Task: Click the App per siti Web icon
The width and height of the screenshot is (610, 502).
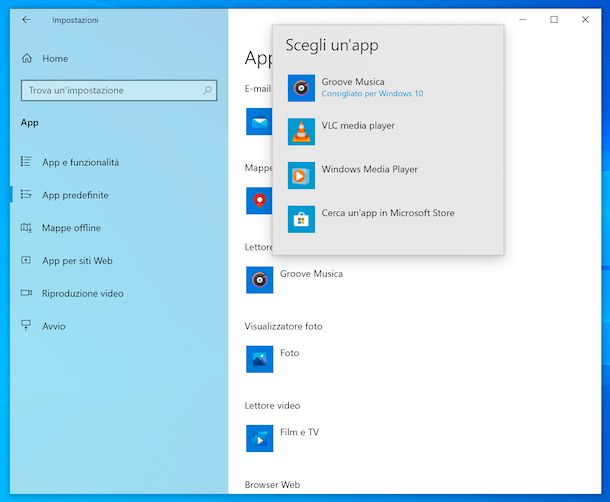Action: click(x=26, y=260)
